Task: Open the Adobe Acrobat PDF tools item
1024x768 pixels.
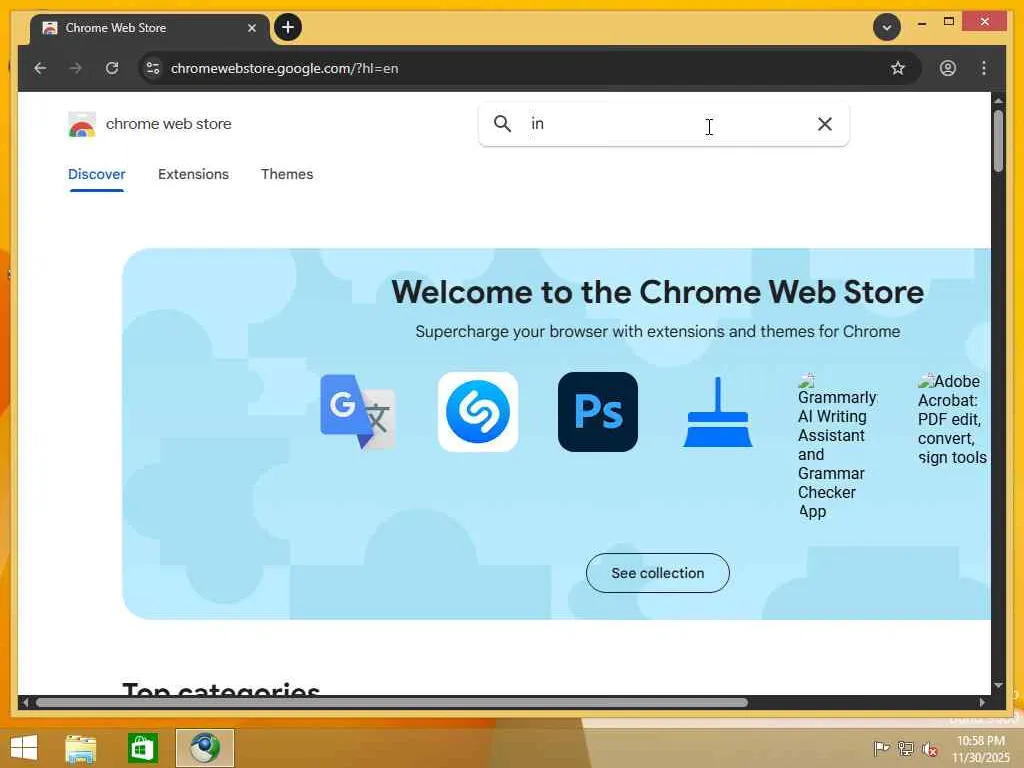Action: (x=953, y=419)
